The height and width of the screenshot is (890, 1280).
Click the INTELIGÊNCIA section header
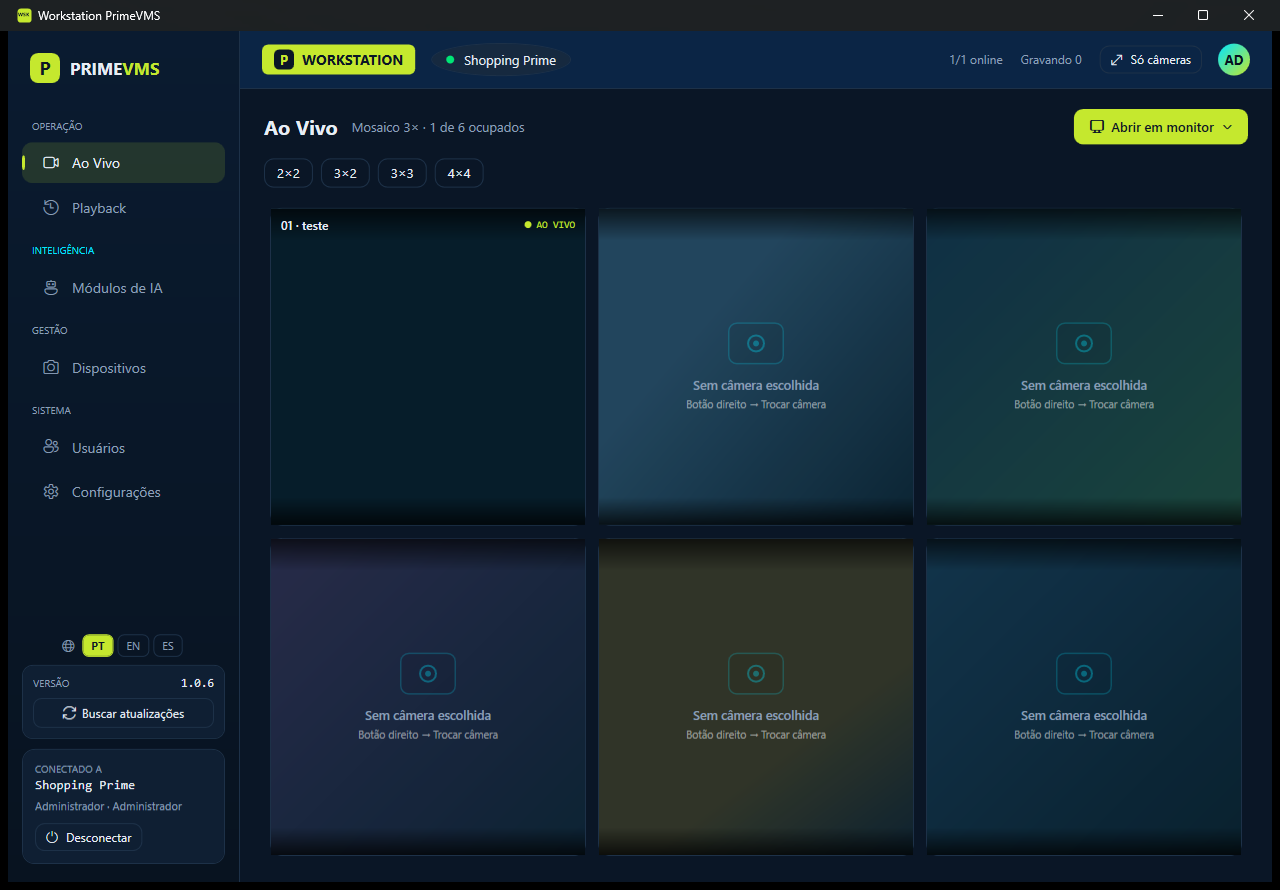[63, 250]
